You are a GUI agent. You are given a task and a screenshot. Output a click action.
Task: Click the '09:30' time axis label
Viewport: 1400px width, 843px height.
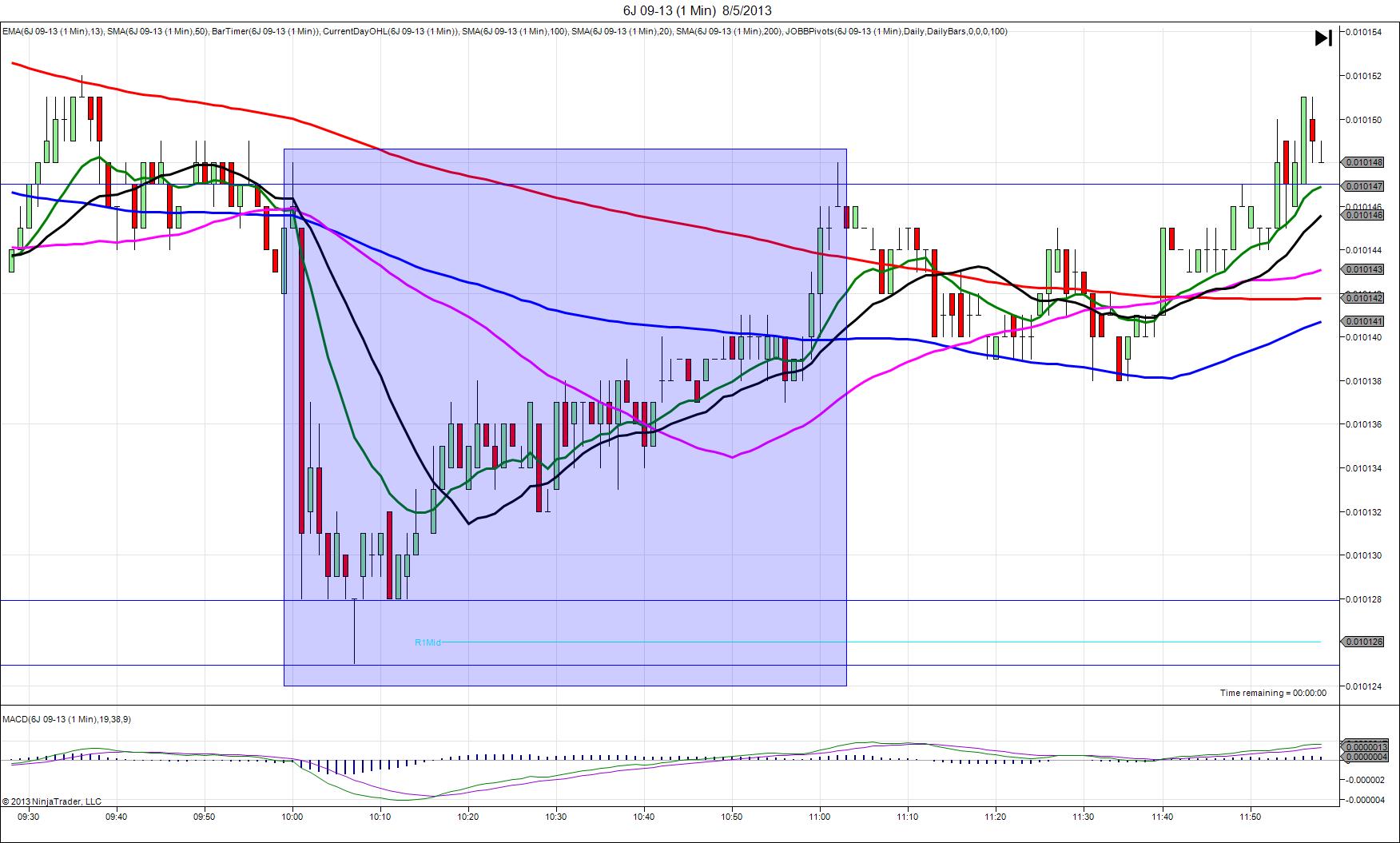(x=29, y=817)
